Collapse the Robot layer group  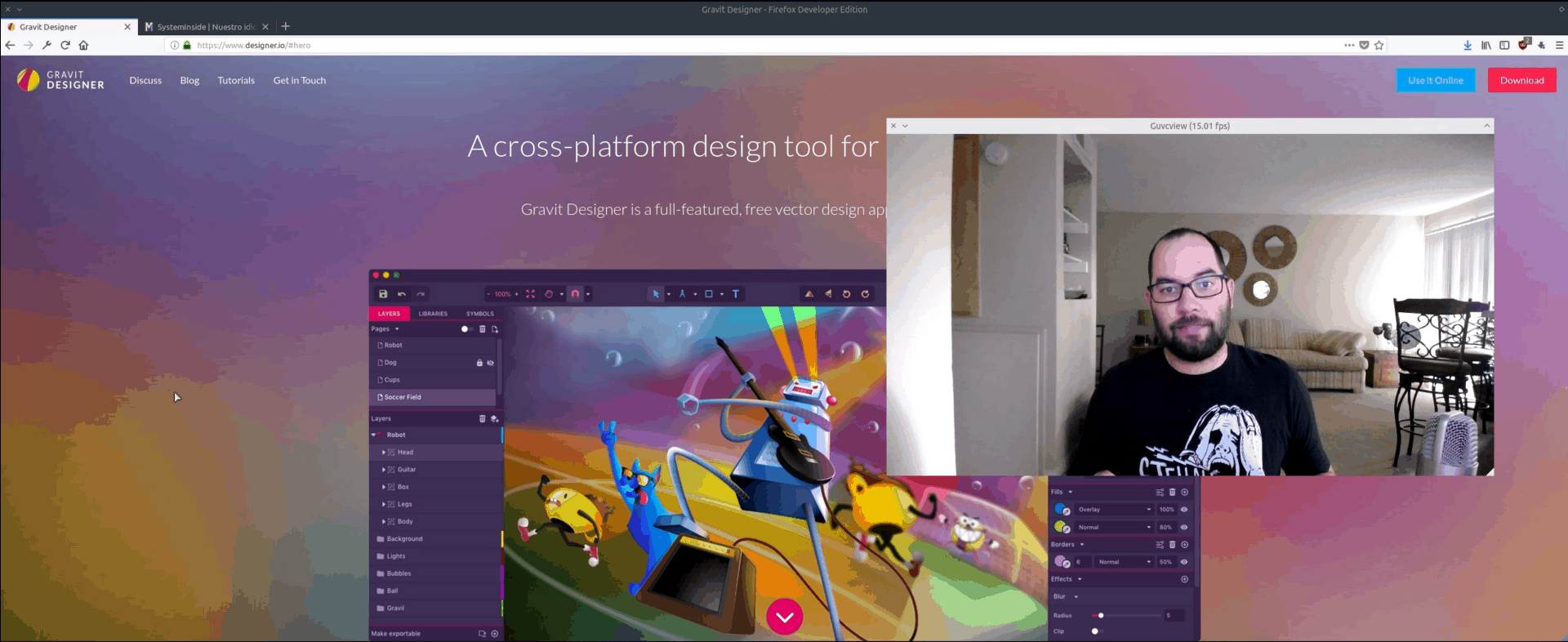(374, 435)
